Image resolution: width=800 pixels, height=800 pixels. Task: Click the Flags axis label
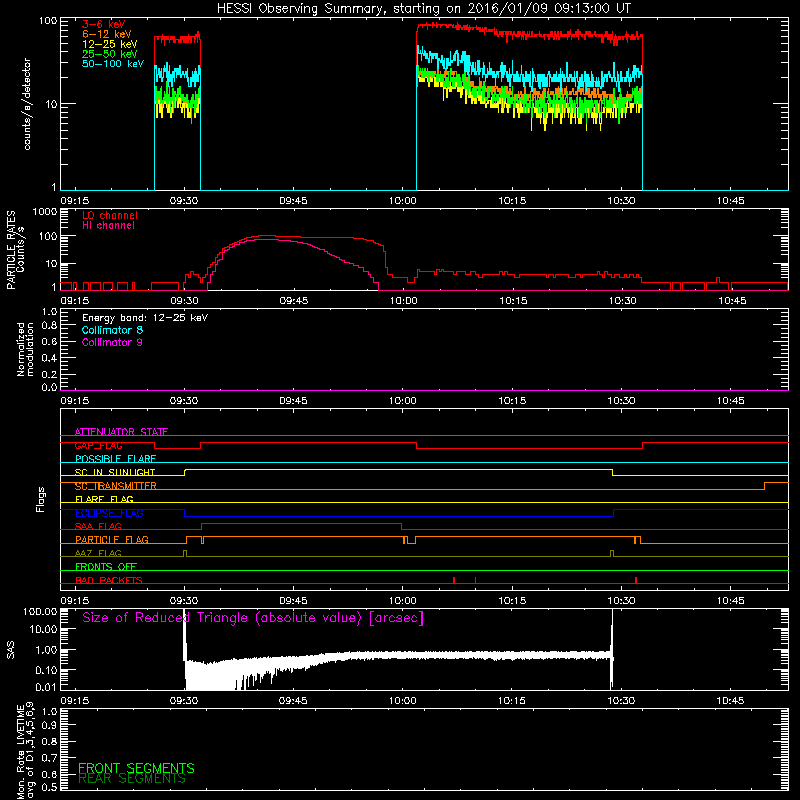[x=41, y=499]
